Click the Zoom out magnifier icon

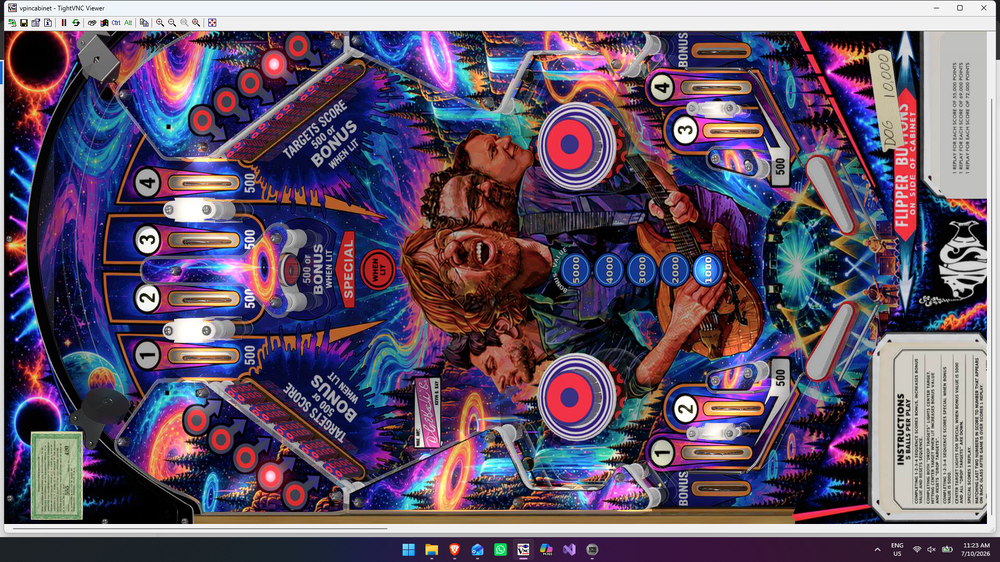tap(172, 22)
